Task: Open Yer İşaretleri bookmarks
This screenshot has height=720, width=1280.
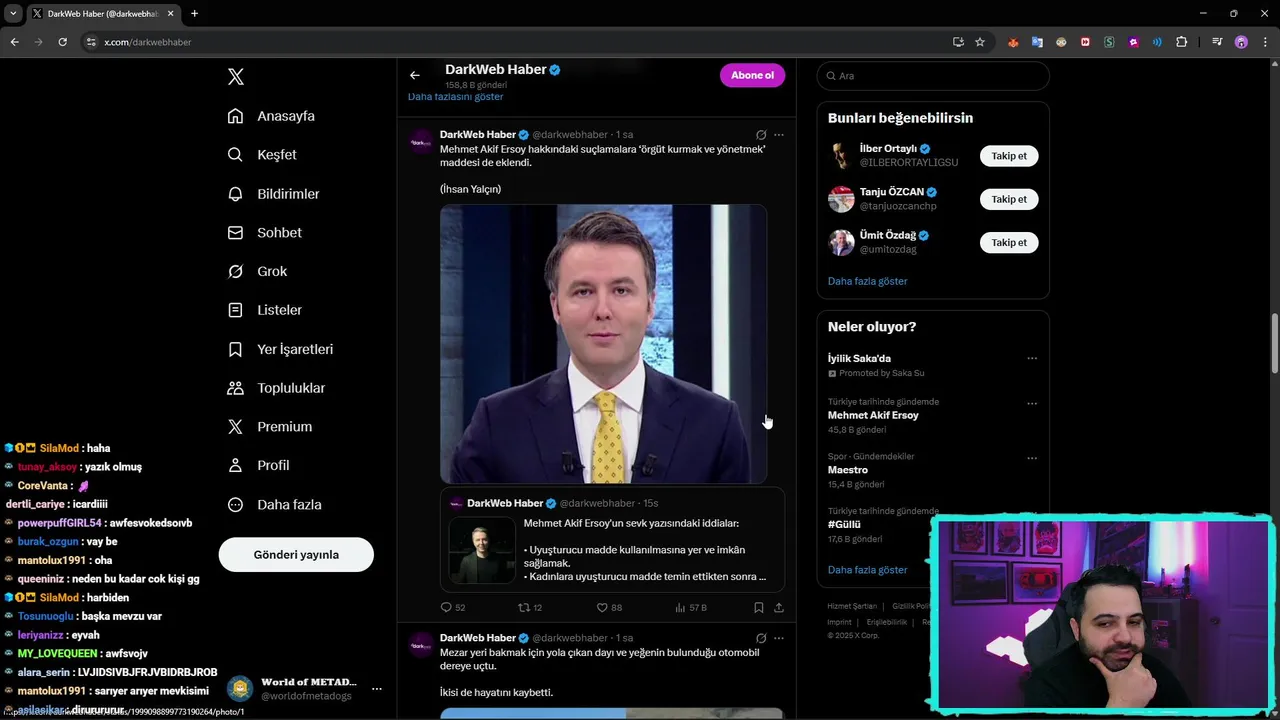Action: 280,349
